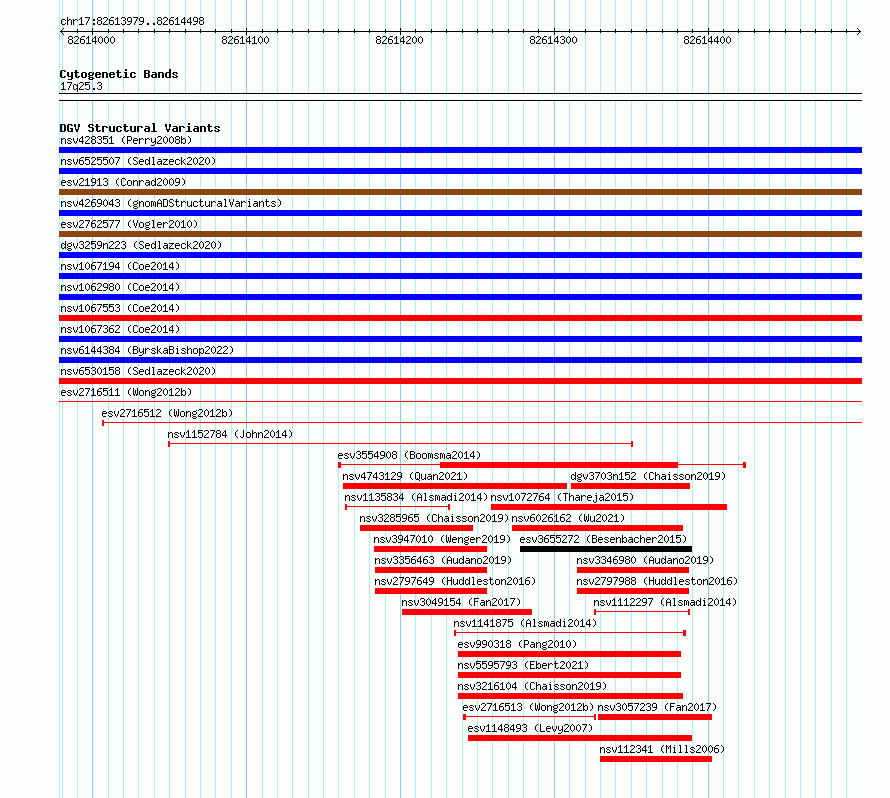
Task: Click the black bar under esv3655272
Action: (606, 549)
